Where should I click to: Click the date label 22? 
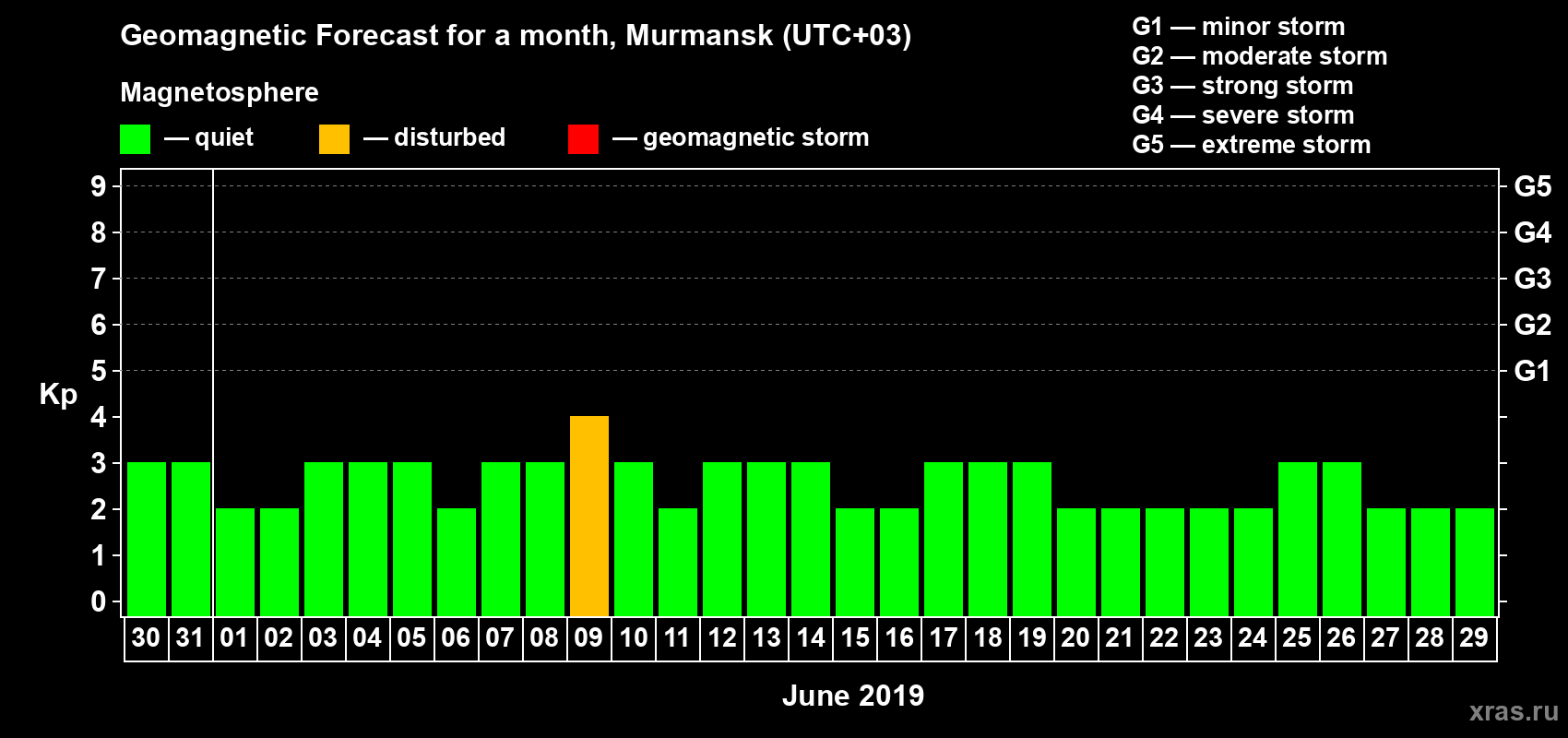point(1164,637)
